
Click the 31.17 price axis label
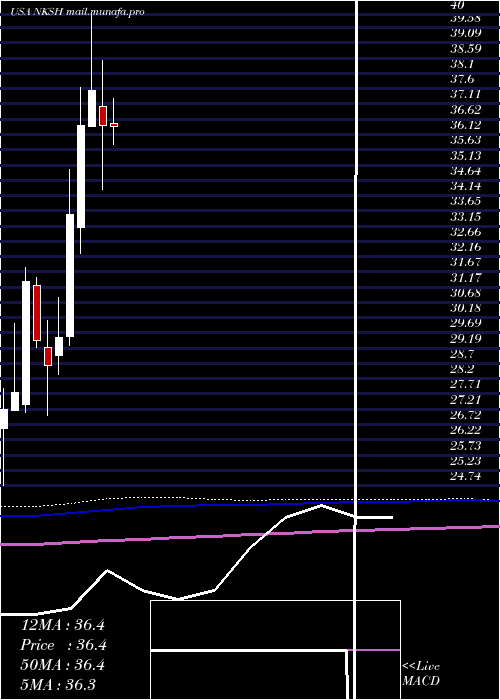point(465,278)
